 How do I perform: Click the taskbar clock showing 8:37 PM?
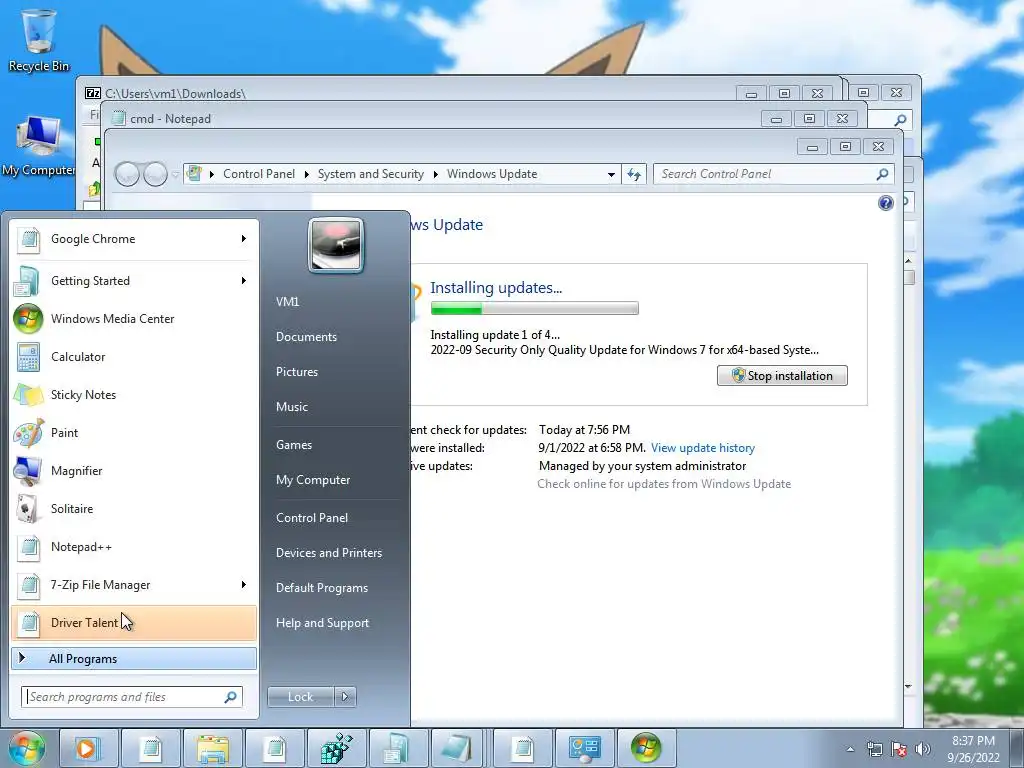[x=973, y=749]
